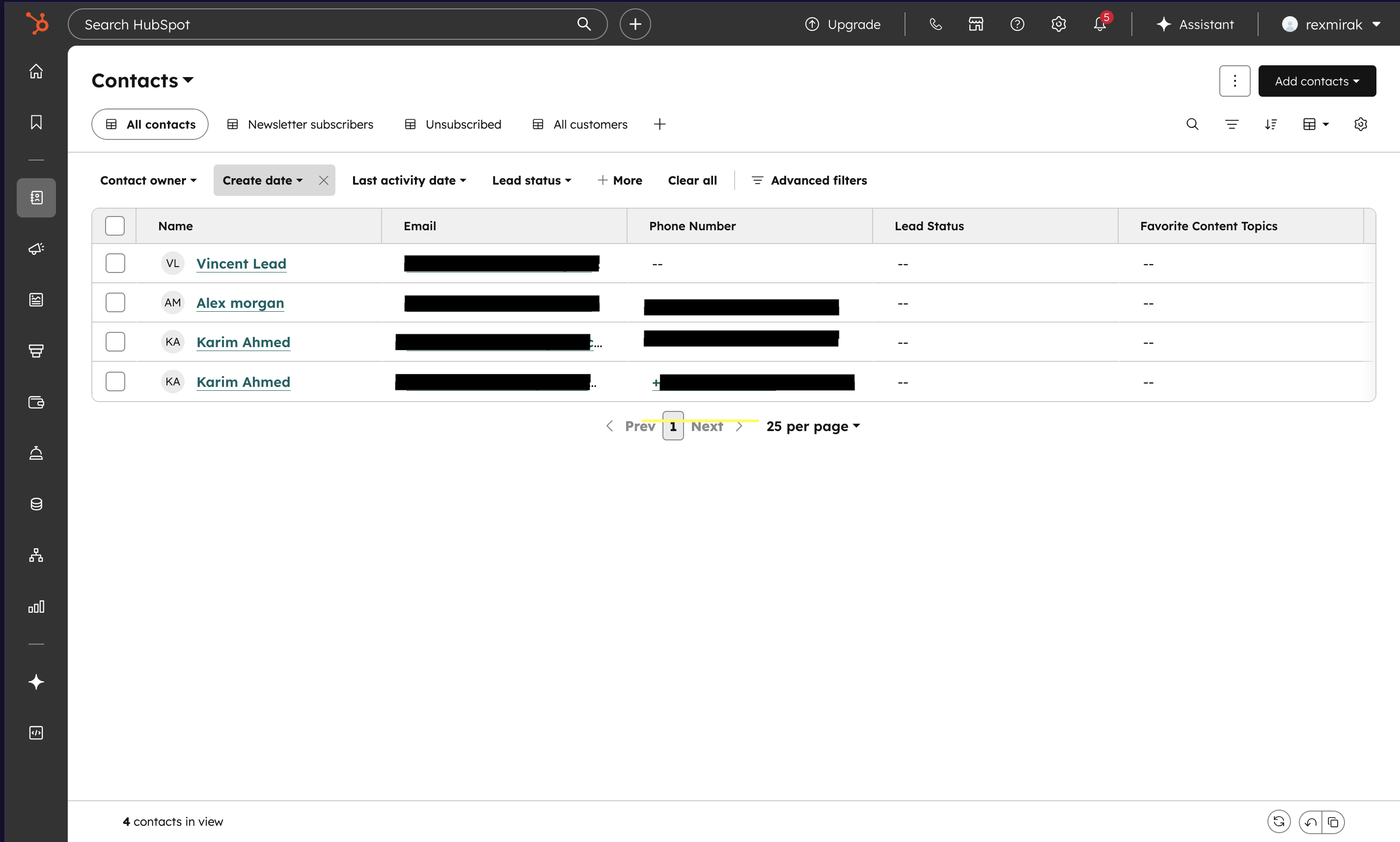Image resolution: width=1400 pixels, height=842 pixels.
Task: Open the Help question mark icon
Action: pos(1017,24)
